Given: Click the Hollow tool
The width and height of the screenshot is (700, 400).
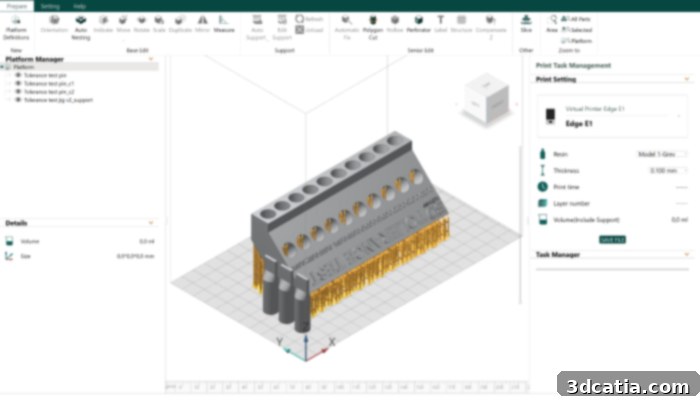Looking at the screenshot, I should click(x=395, y=24).
